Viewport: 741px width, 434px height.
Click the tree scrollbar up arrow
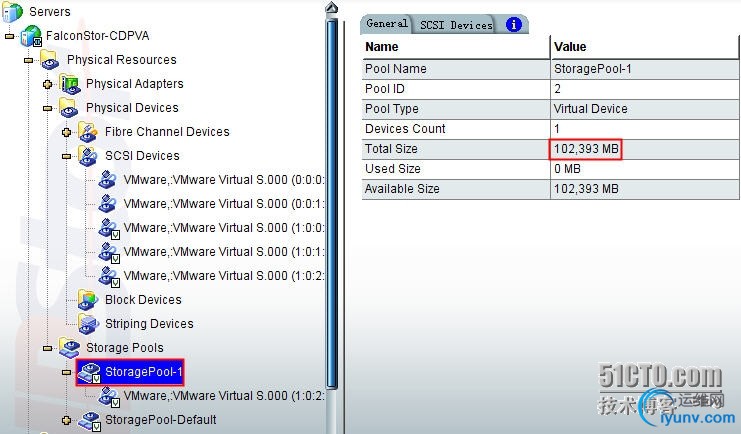(x=332, y=8)
